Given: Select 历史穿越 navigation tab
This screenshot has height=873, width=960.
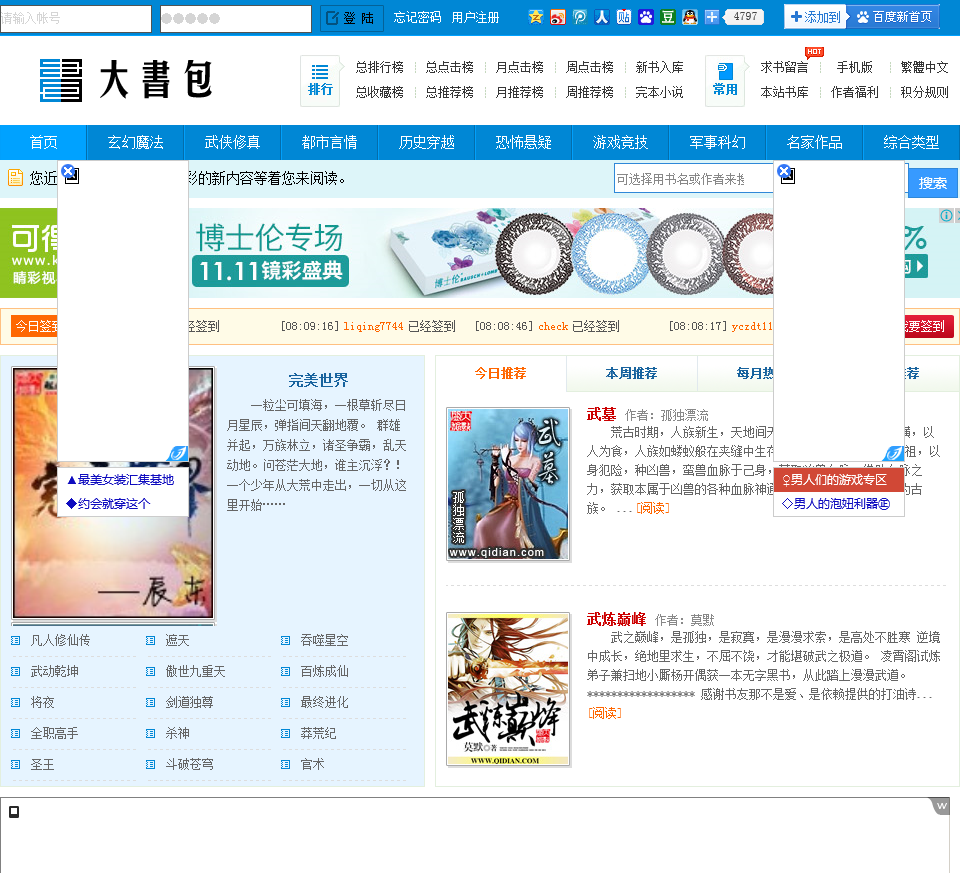Looking at the screenshot, I should click(427, 143).
